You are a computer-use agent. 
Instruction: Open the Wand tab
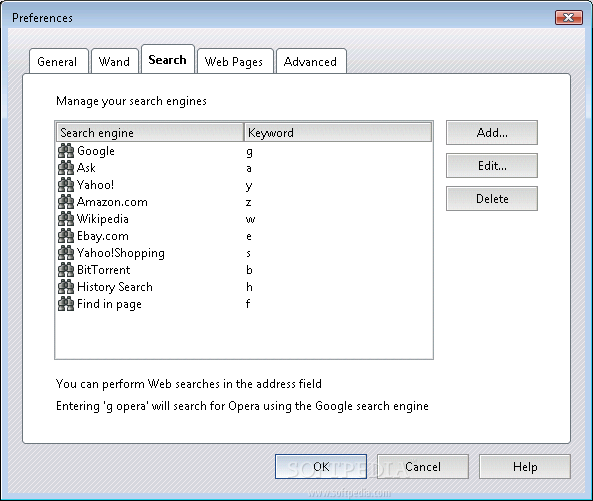point(115,61)
